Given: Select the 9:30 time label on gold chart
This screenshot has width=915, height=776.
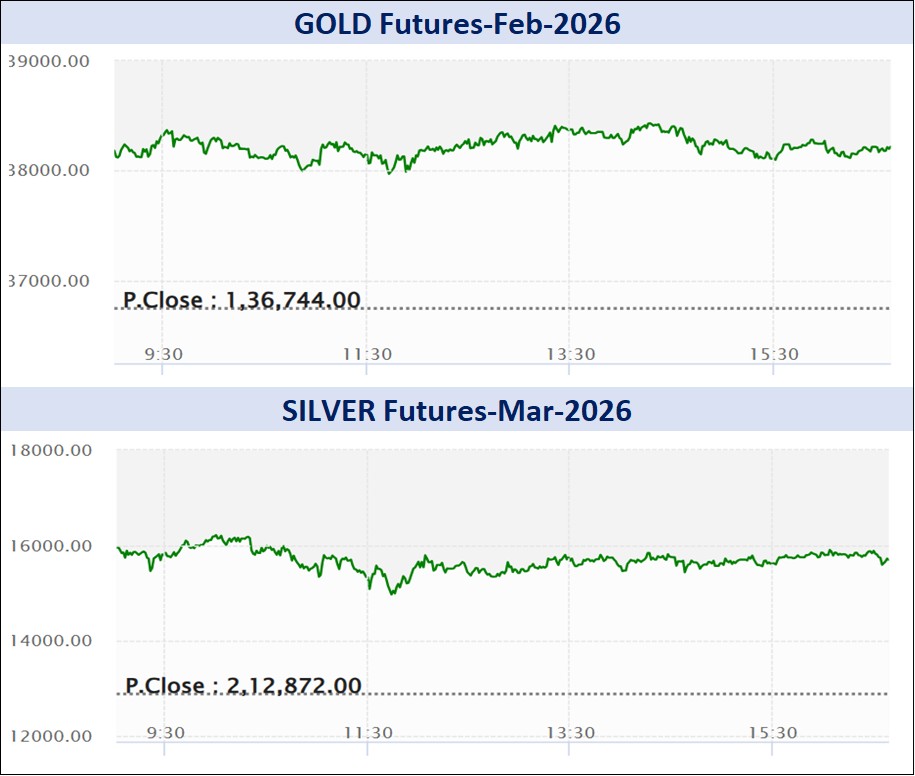Looking at the screenshot, I should (x=163, y=354).
